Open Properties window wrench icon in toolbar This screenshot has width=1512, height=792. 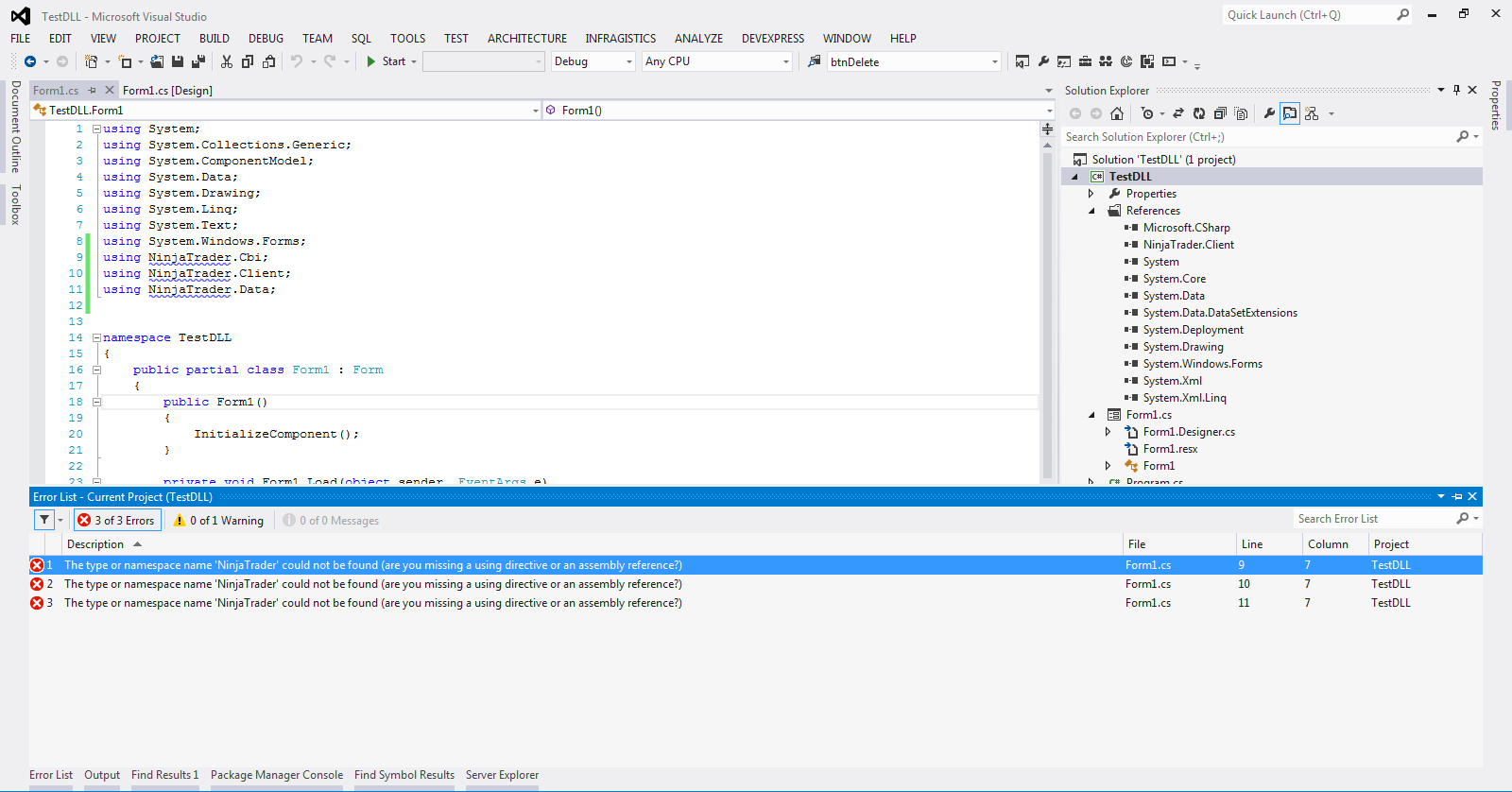pos(1043,61)
